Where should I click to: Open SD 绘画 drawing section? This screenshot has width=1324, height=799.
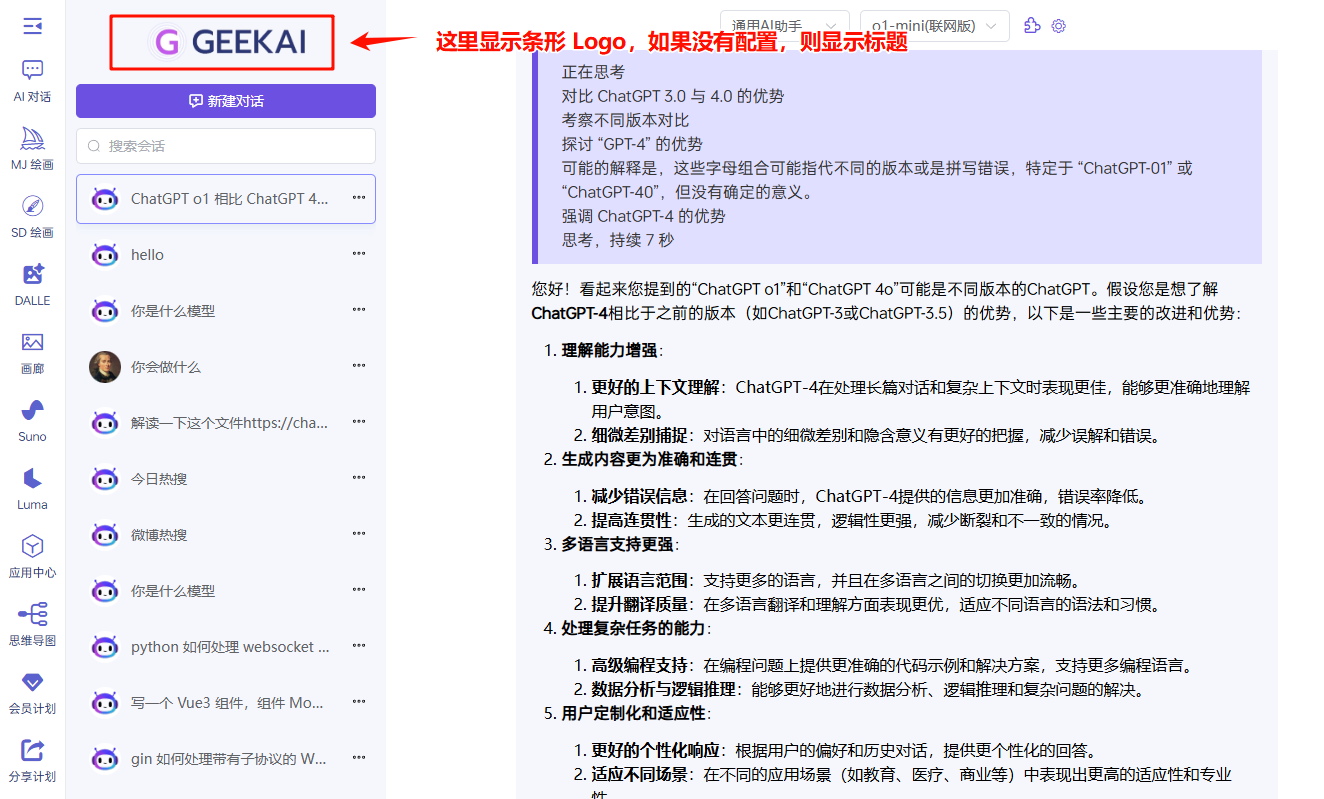[32, 216]
